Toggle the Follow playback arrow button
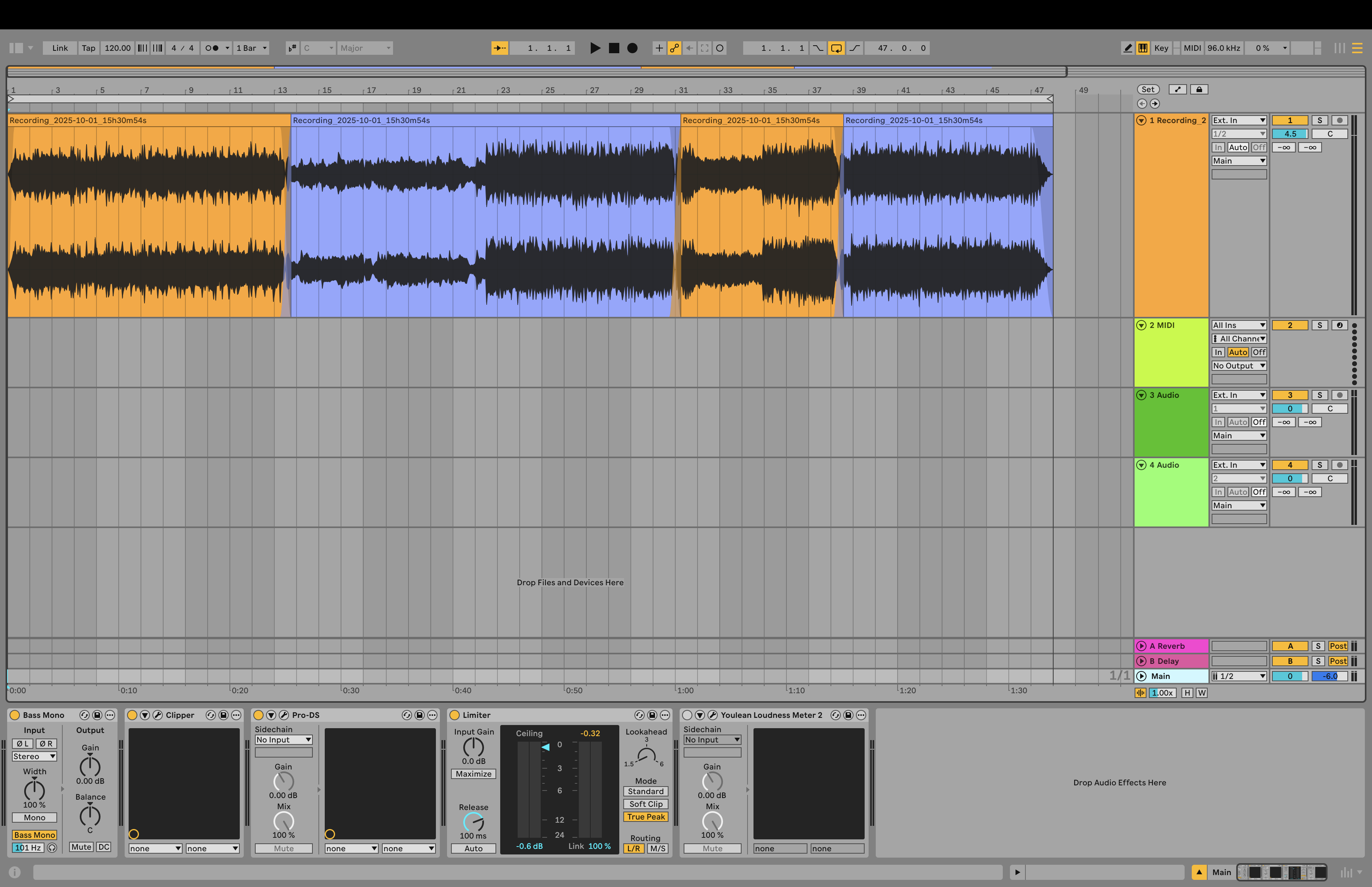This screenshot has height=887, width=1372. click(x=499, y=48)
